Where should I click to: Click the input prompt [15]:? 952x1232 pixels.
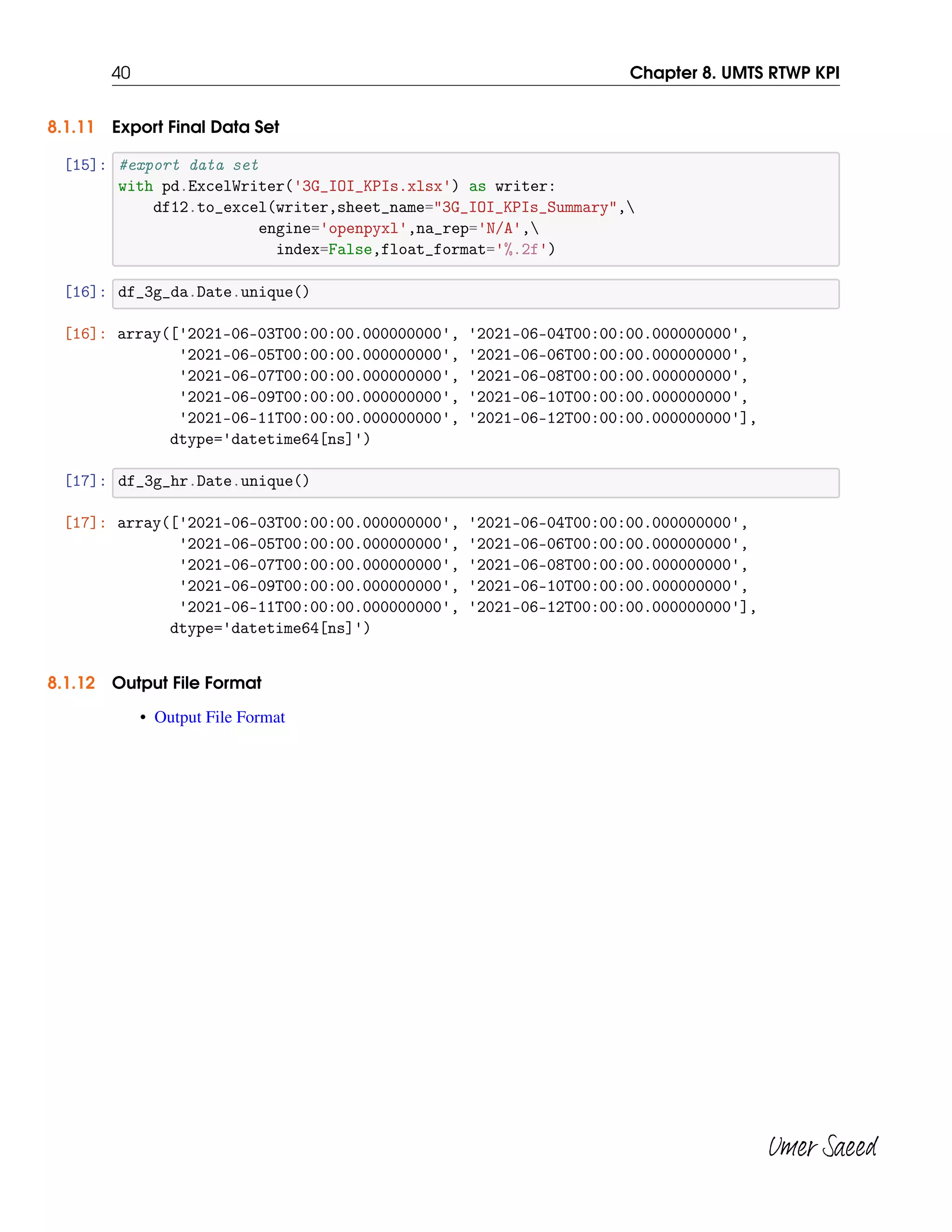tap(85, 165)
